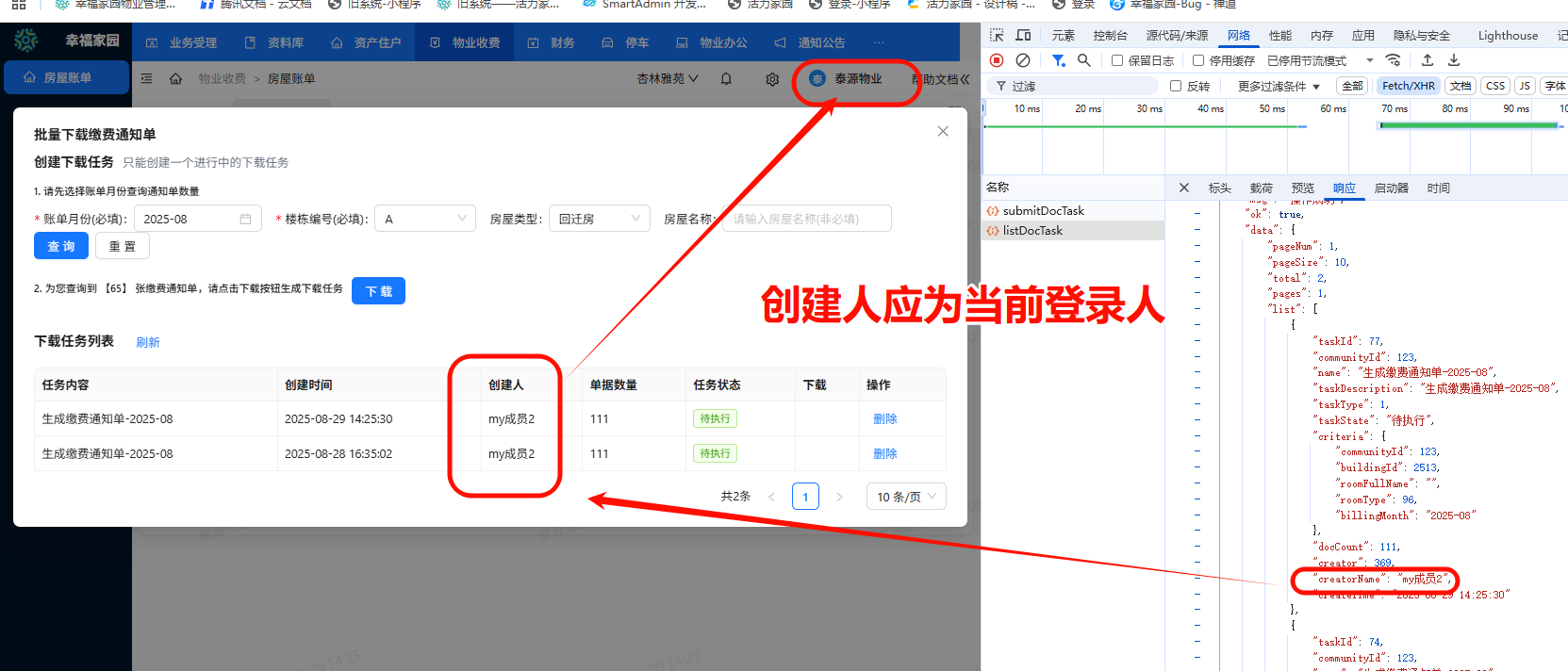Switch to the 元素 DevTools tab
Viewport: 1568px width, 671px height.
coord(1064,36)
